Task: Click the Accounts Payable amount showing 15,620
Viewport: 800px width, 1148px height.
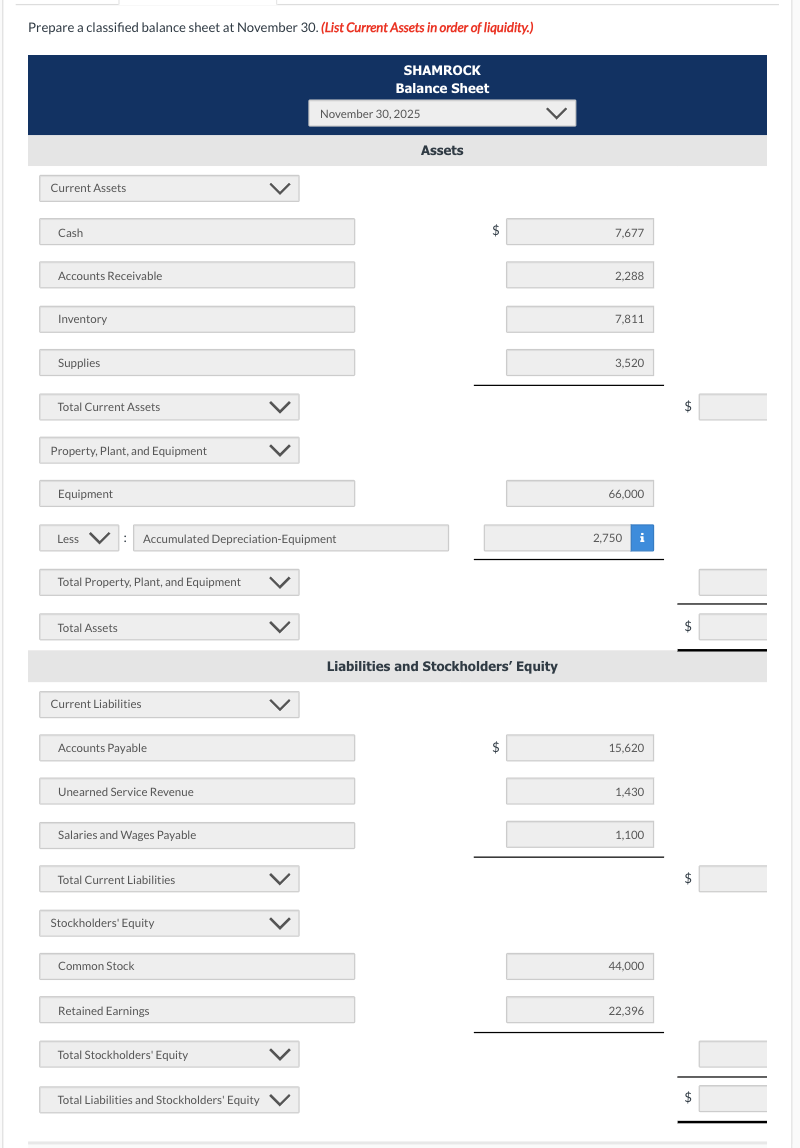Action: pos(580,747)
